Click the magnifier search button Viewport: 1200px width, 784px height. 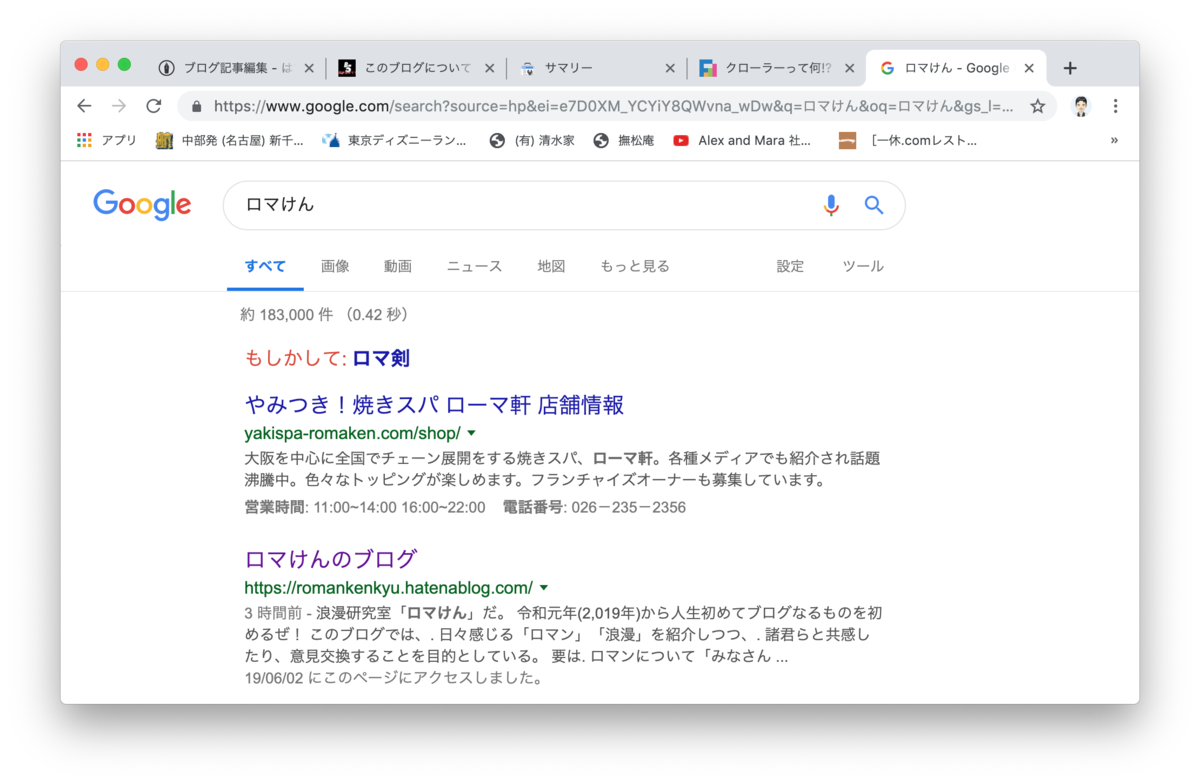874,205
